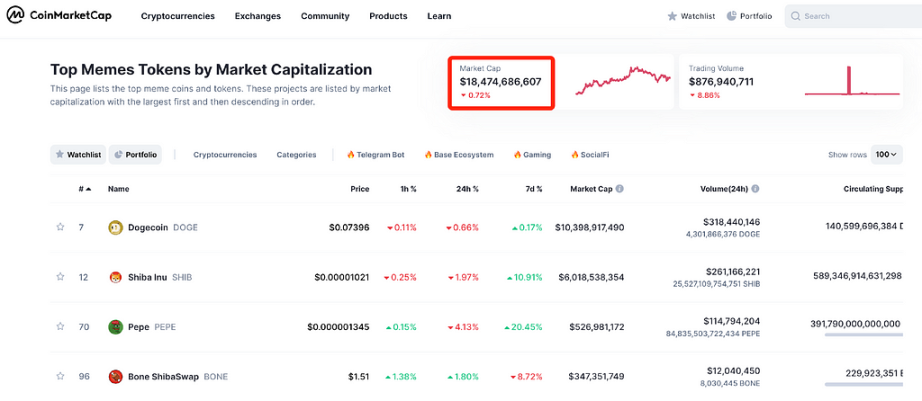This screenshot has height=401, width=922.
Task: Open the Shiba Inu SHIB link
Action: pos(160,277)
